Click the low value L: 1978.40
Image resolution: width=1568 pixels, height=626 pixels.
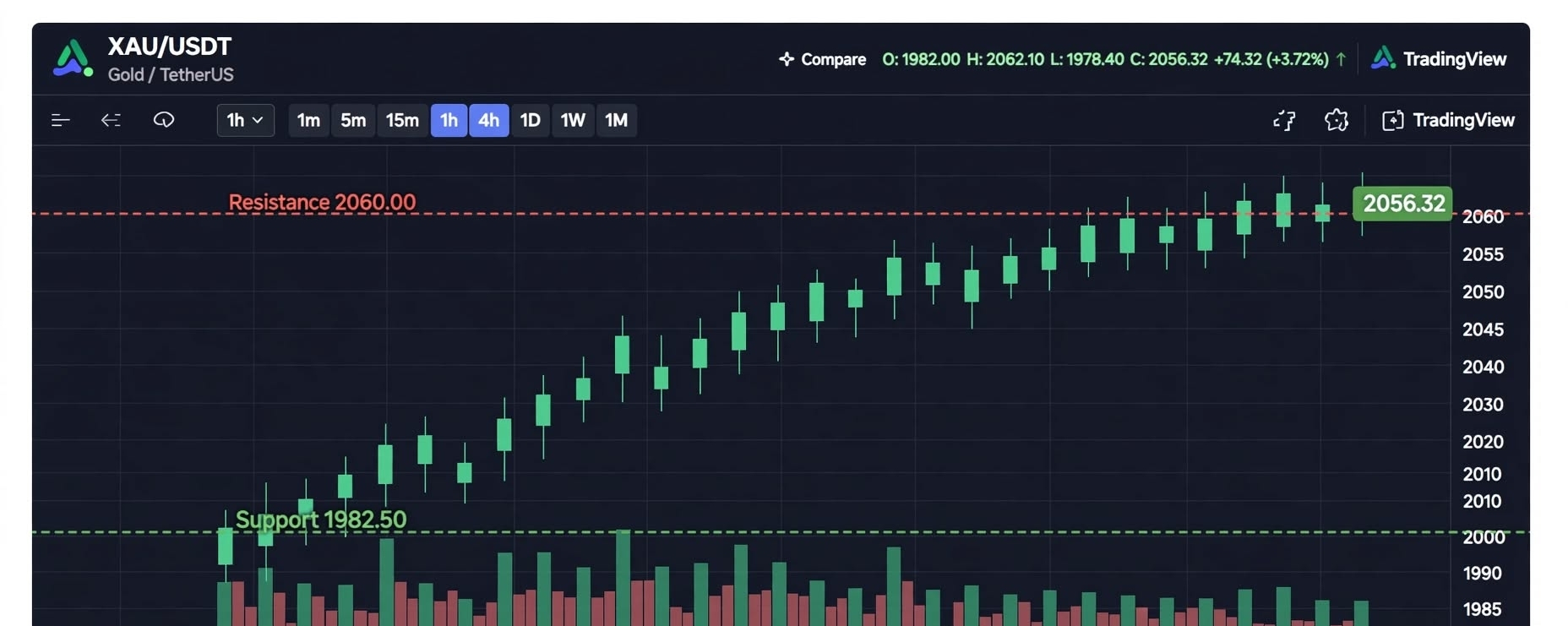point(1086,59)
